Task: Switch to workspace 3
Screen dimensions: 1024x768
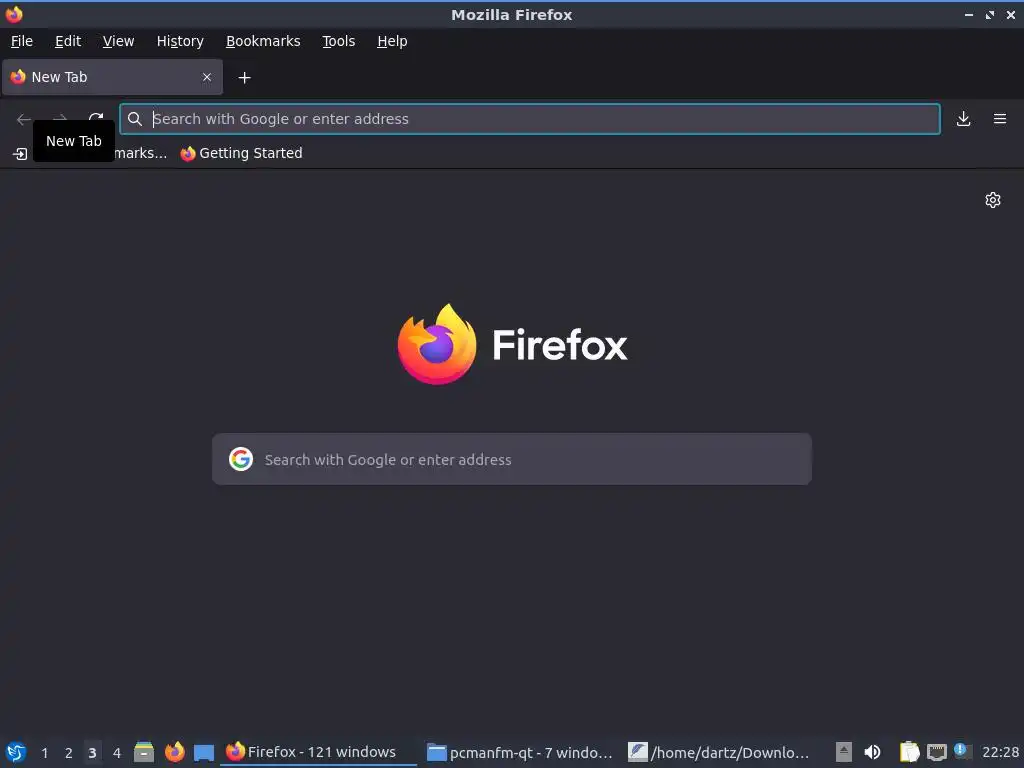Action: [x=93, y=753]
